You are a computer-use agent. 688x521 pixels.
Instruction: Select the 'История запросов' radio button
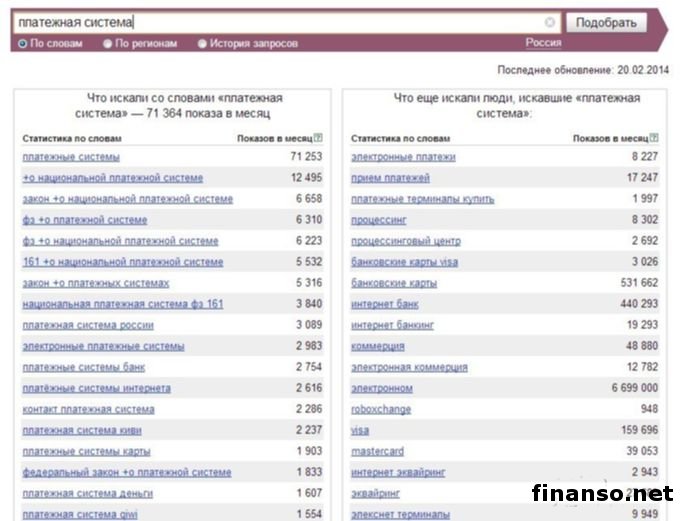coord(202,44)
